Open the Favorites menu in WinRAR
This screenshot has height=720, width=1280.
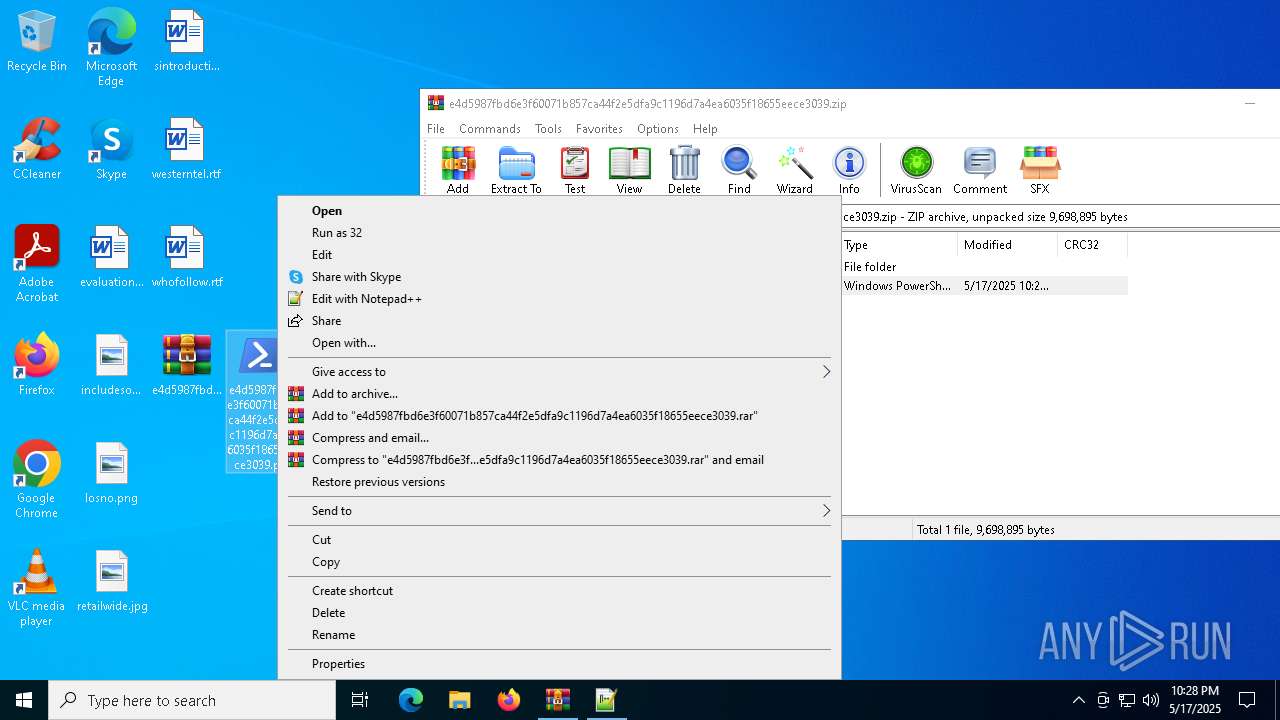[x=599, y=129]
